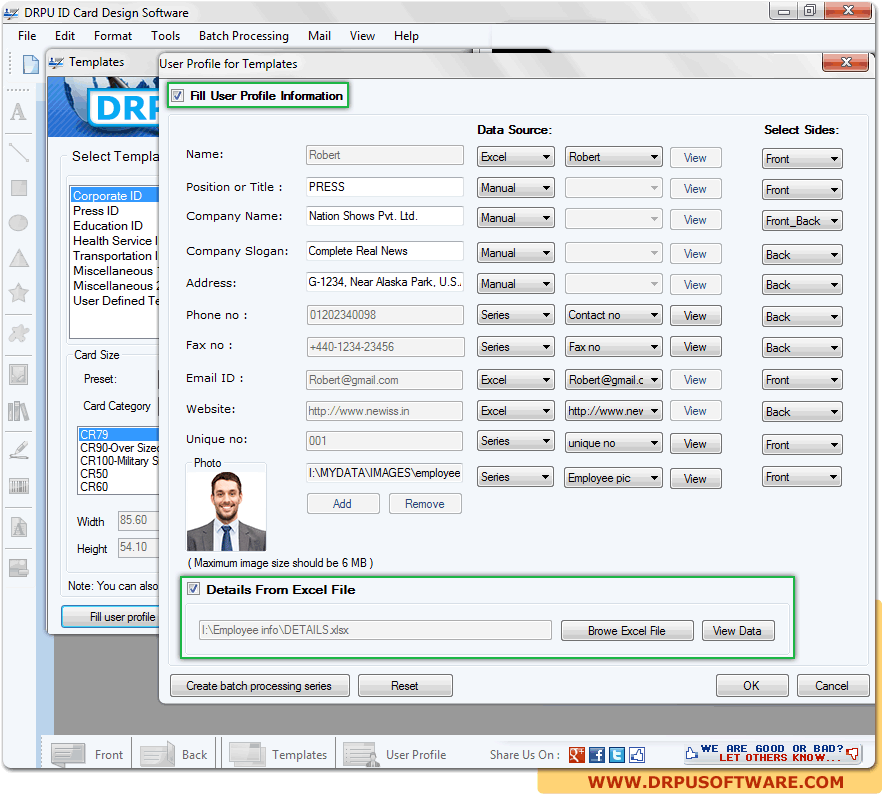Image resolution: width=882 pixels, height=794 pixels.
Task: Open the User Profile bottom tab
Action: [395, 754]
